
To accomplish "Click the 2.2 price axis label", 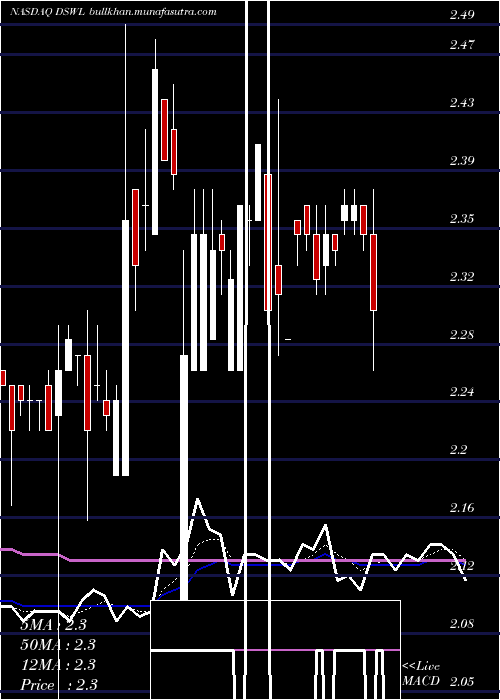I will [460, 450].
